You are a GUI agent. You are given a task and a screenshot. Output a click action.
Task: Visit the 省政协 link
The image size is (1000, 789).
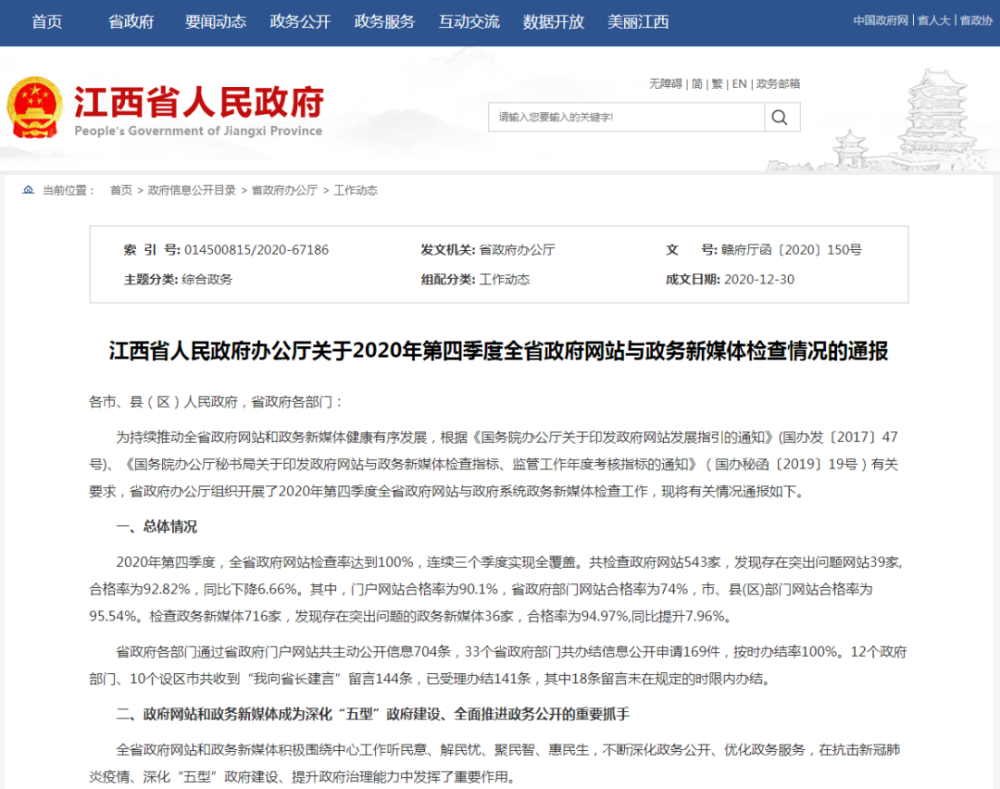[x=976, y=20]
